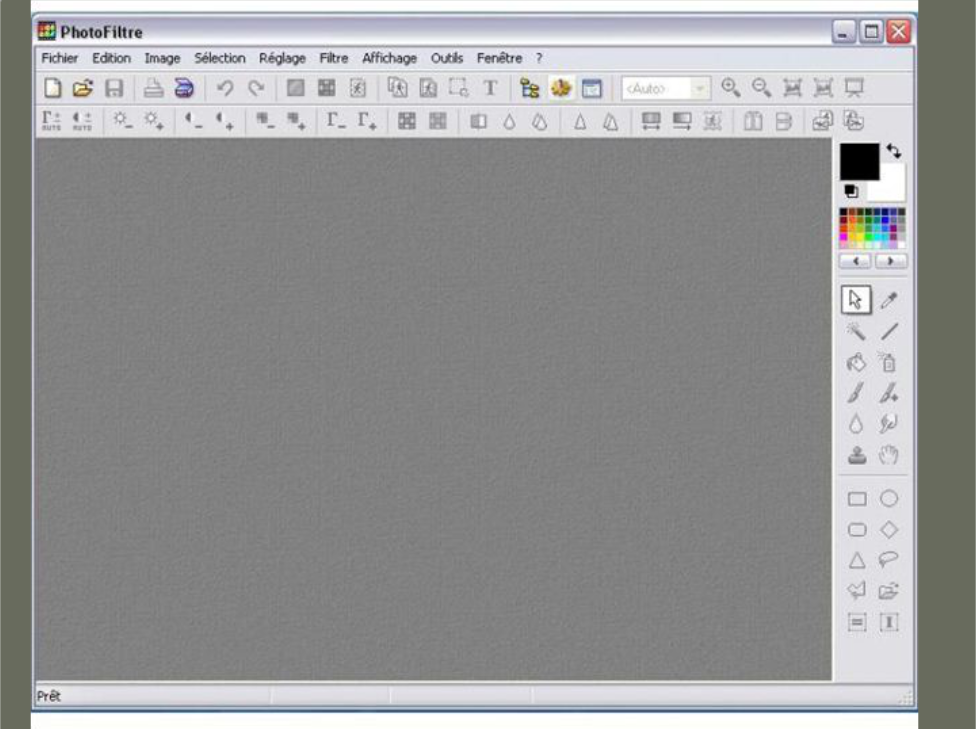977x729 pixels.
Task: Click the Zoom in magnifier
Action: click(x=730, y=88)
